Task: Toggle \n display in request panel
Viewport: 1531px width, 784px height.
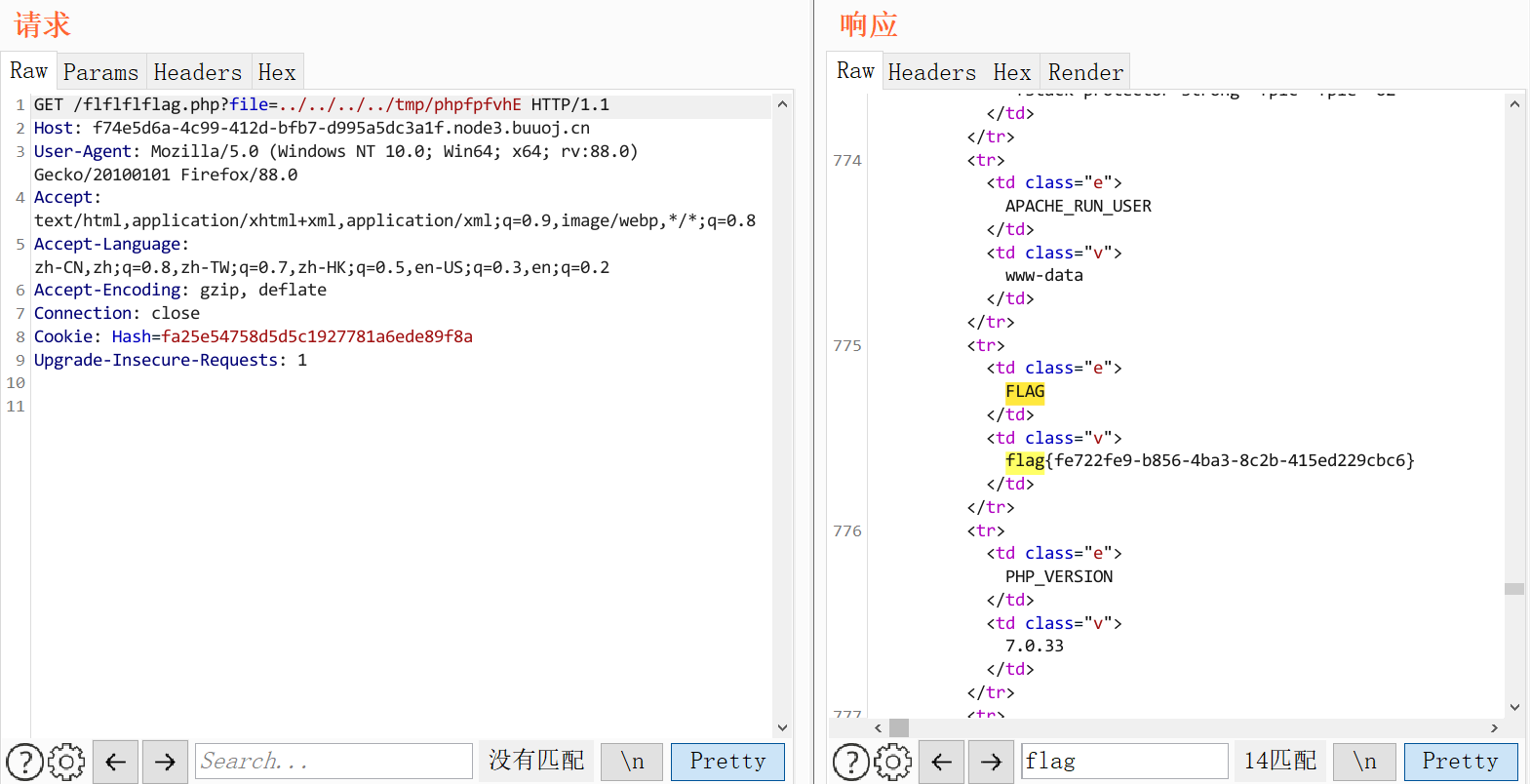Action: (x=632, y=762)
